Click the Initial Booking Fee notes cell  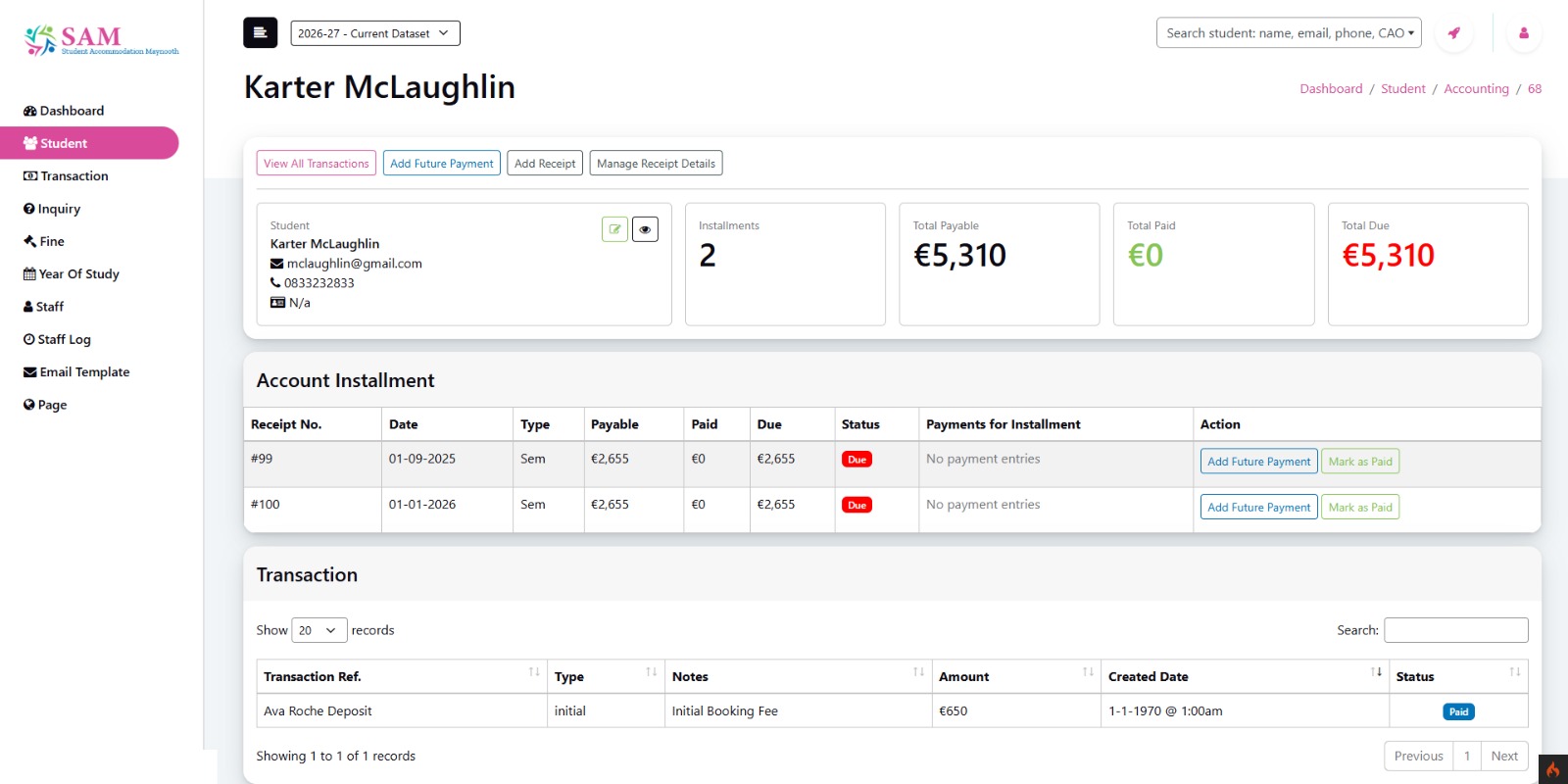click(798, 711)
